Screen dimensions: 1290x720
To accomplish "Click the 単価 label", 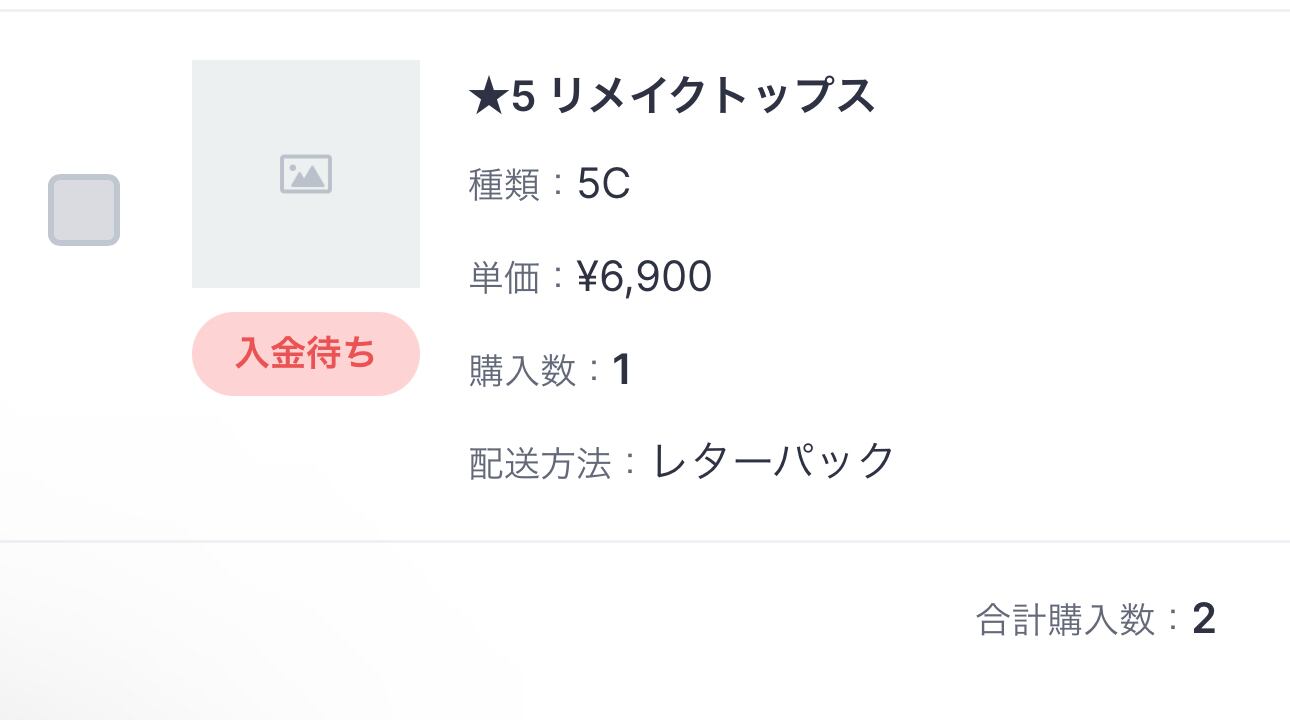I will pos(504,278).
